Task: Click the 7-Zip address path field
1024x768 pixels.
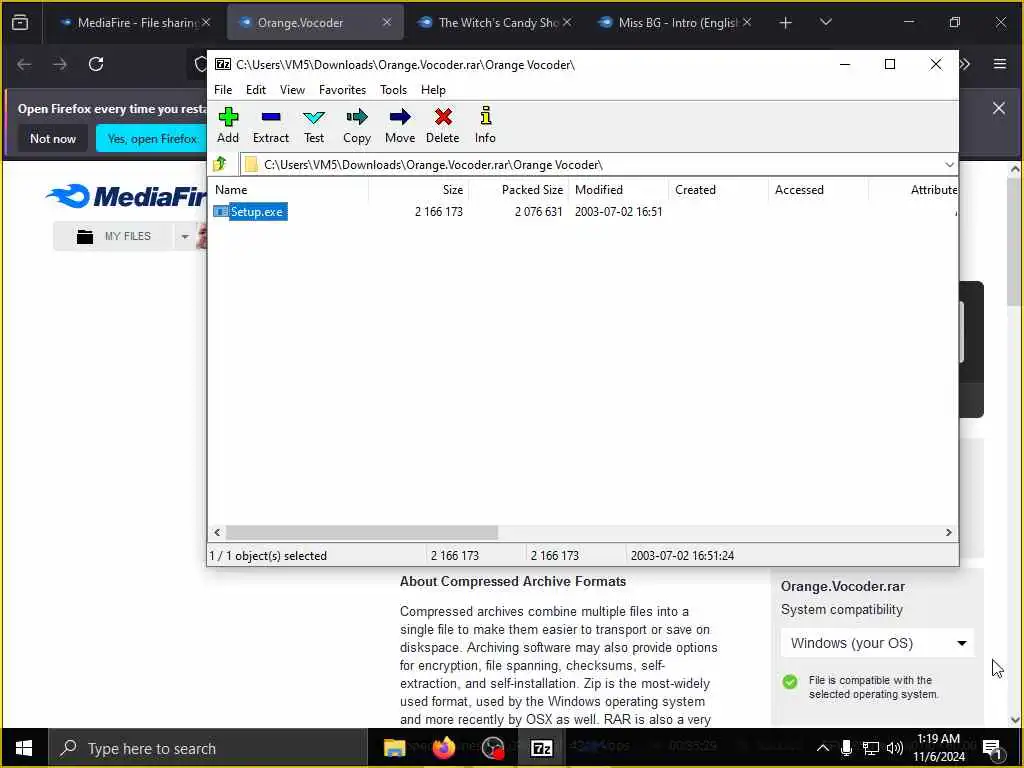Action: click(x=591, y=165)
